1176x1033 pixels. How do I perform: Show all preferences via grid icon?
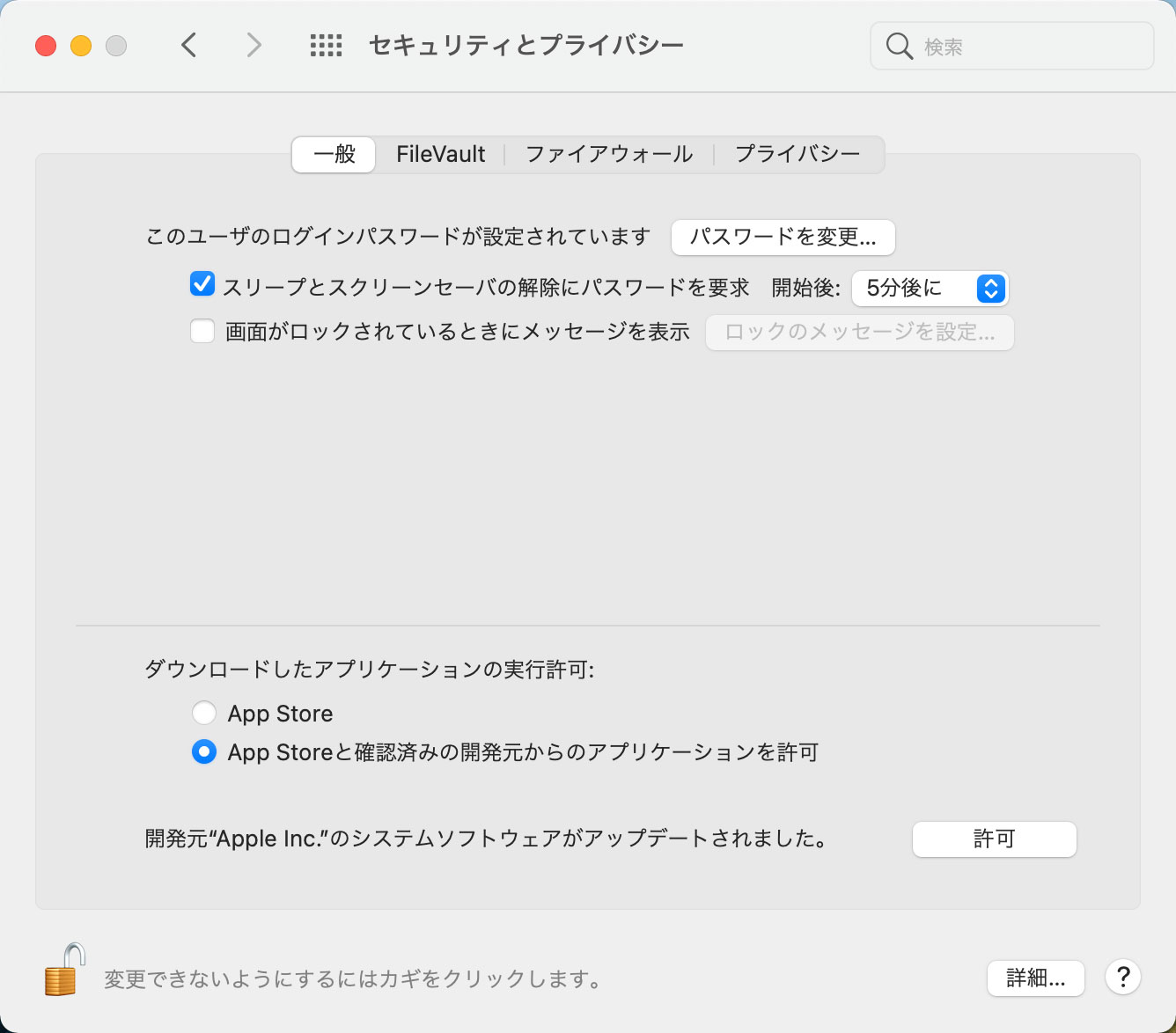[326, 46]
